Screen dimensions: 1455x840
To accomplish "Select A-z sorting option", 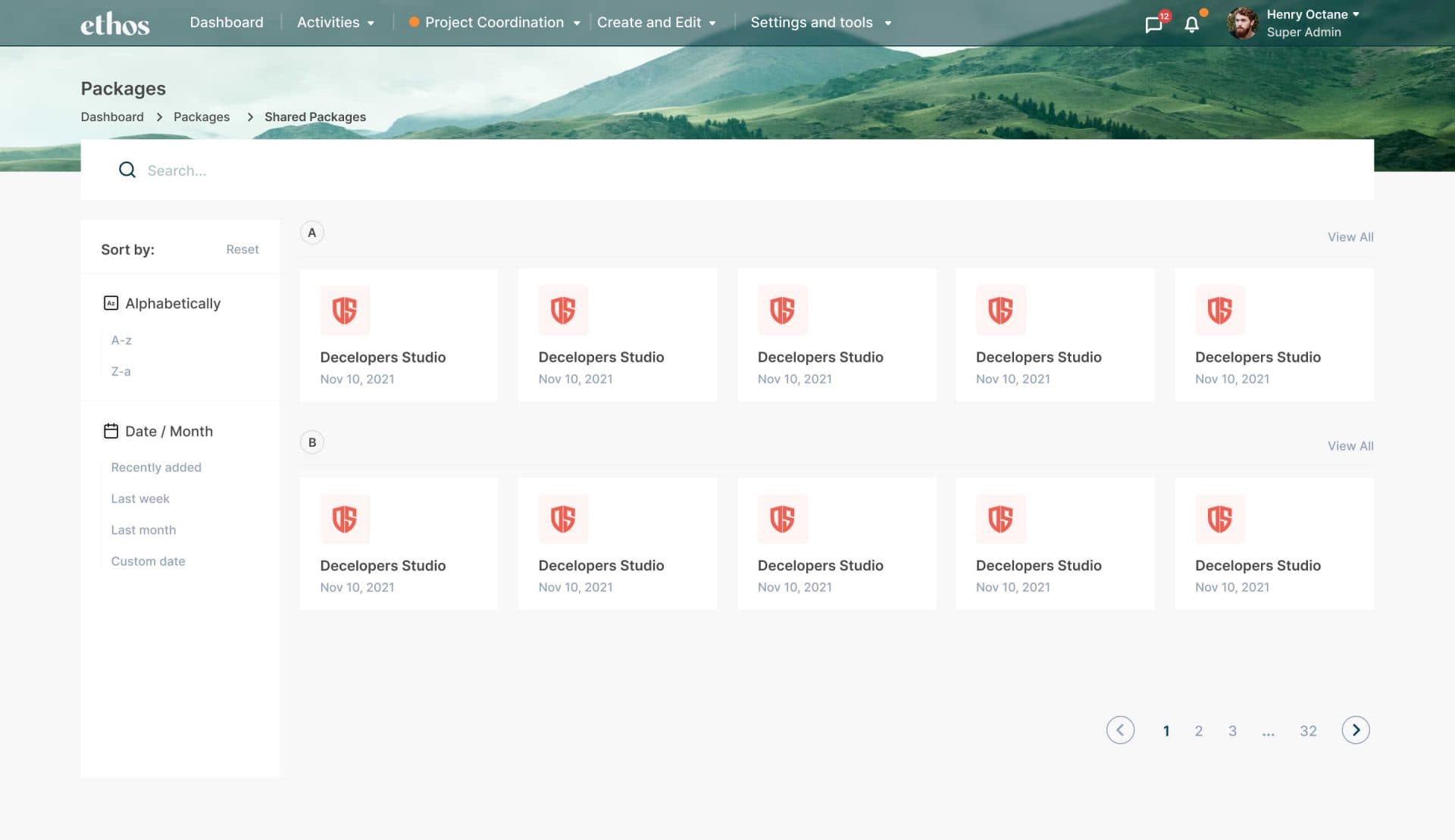I will (x=121, y=340).
